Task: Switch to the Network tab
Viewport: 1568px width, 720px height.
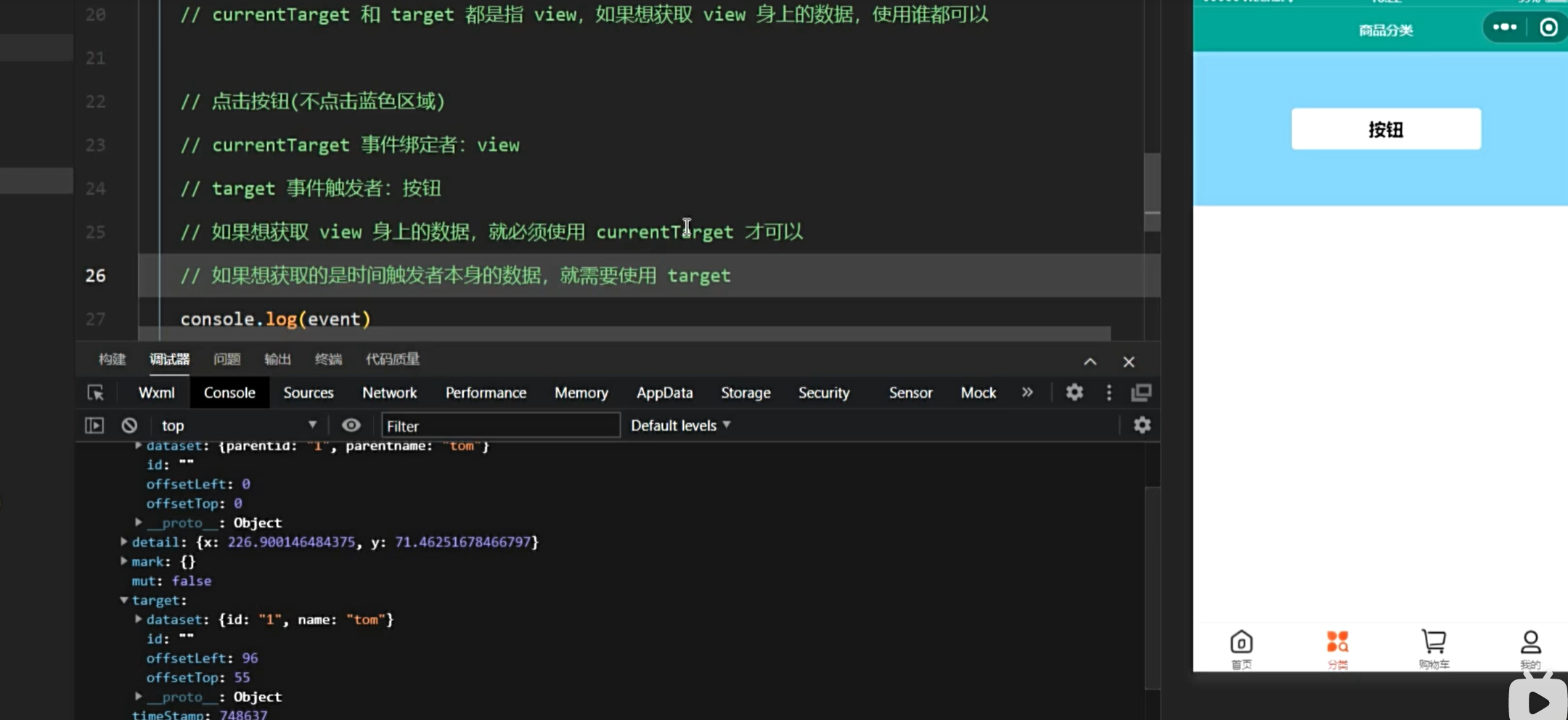Action: click(x=389, y=393)
